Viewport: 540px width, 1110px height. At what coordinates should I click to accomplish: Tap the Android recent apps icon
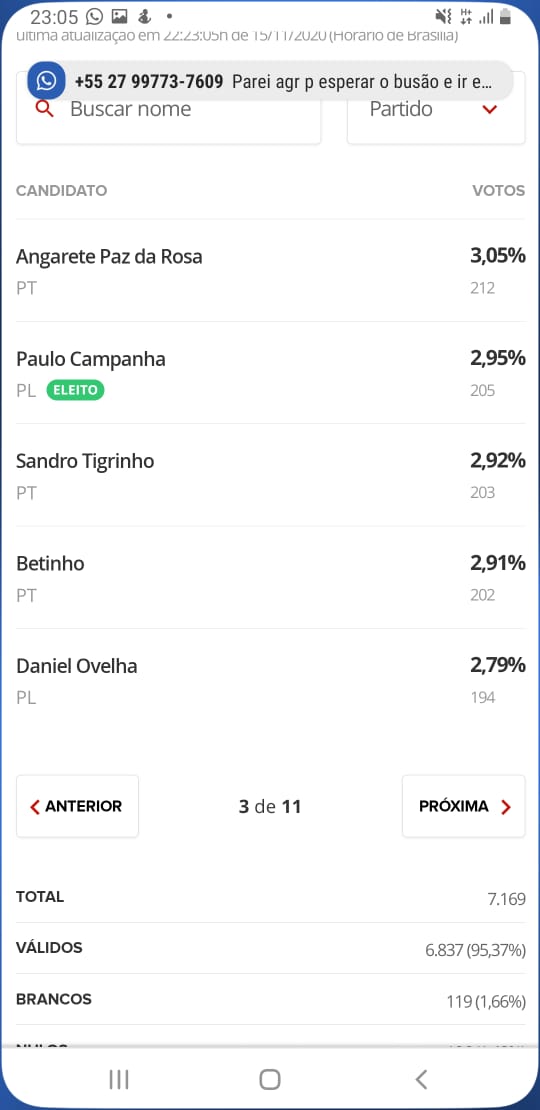point(119,1079)
